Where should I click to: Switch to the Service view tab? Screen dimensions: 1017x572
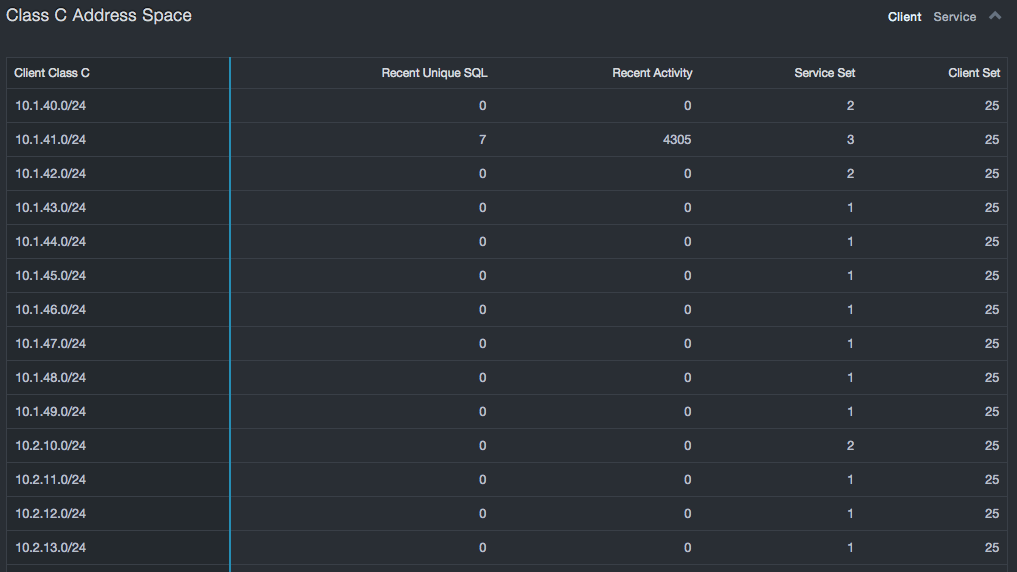[954, 17]
